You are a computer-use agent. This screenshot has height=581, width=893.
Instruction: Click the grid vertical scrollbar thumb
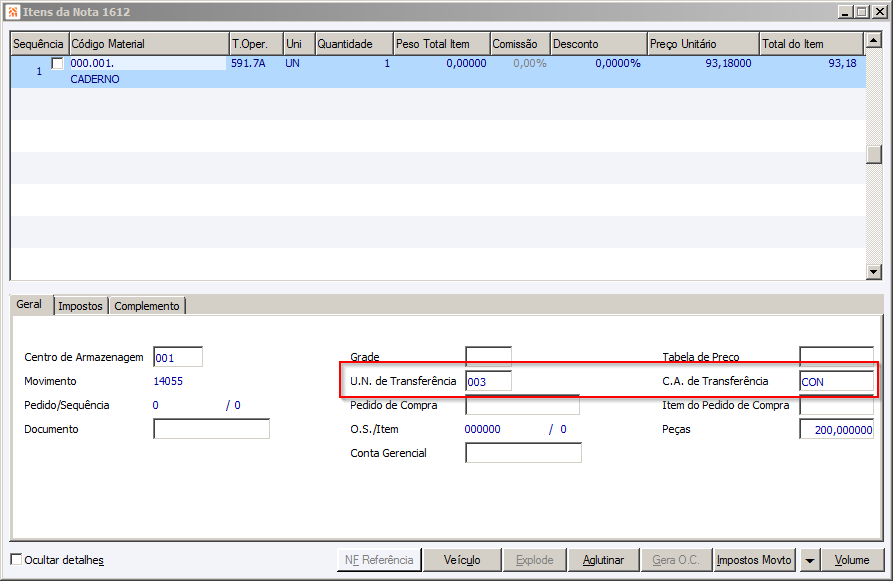[874, 154]
